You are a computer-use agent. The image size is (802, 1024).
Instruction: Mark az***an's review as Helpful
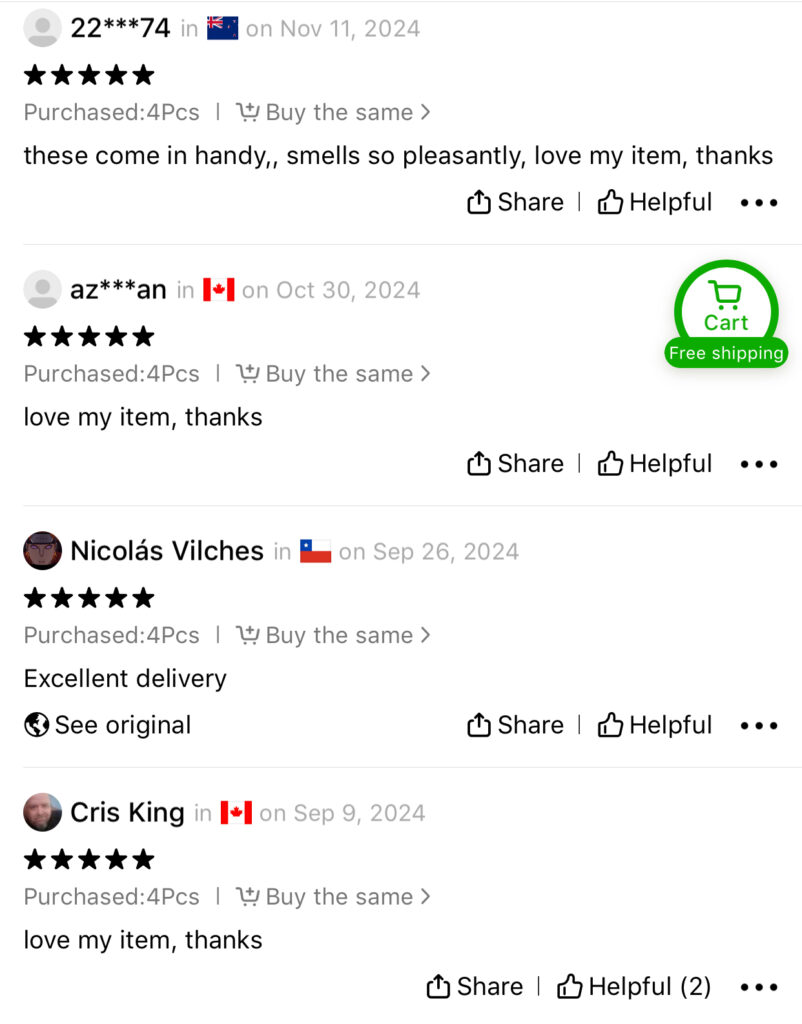pyautogui.click(x=654, y=464)
